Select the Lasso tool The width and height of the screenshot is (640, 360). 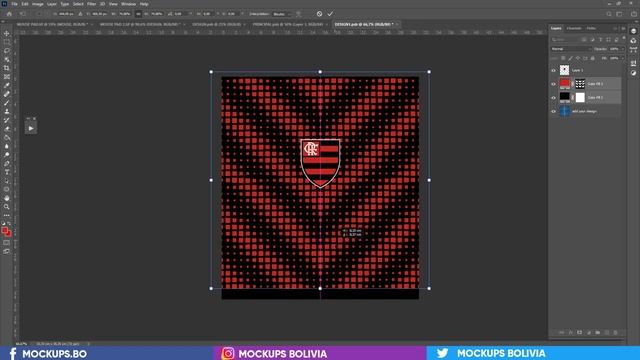click(x=7, y=51)
